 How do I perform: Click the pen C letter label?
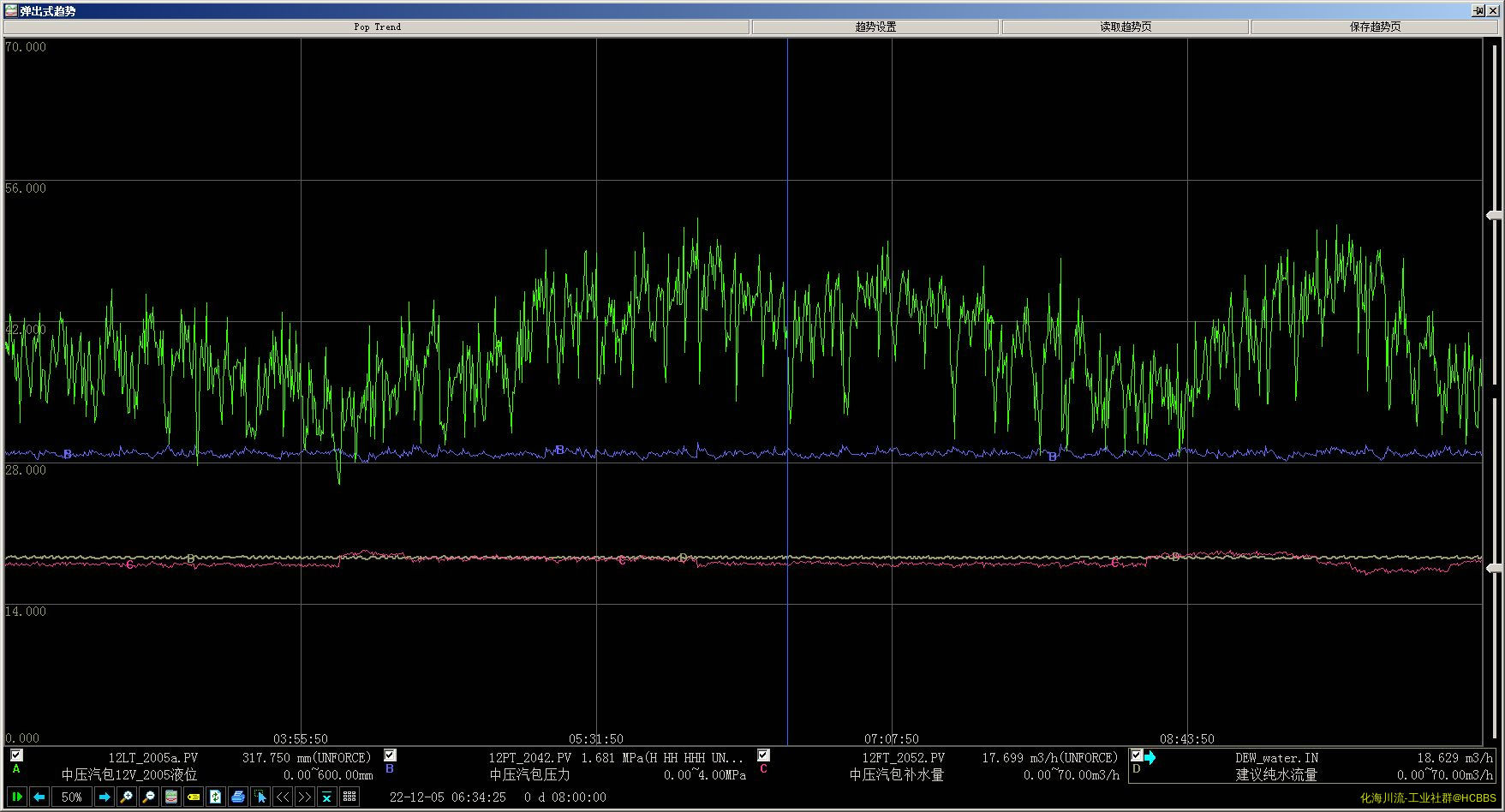click(x=763, y=769)
